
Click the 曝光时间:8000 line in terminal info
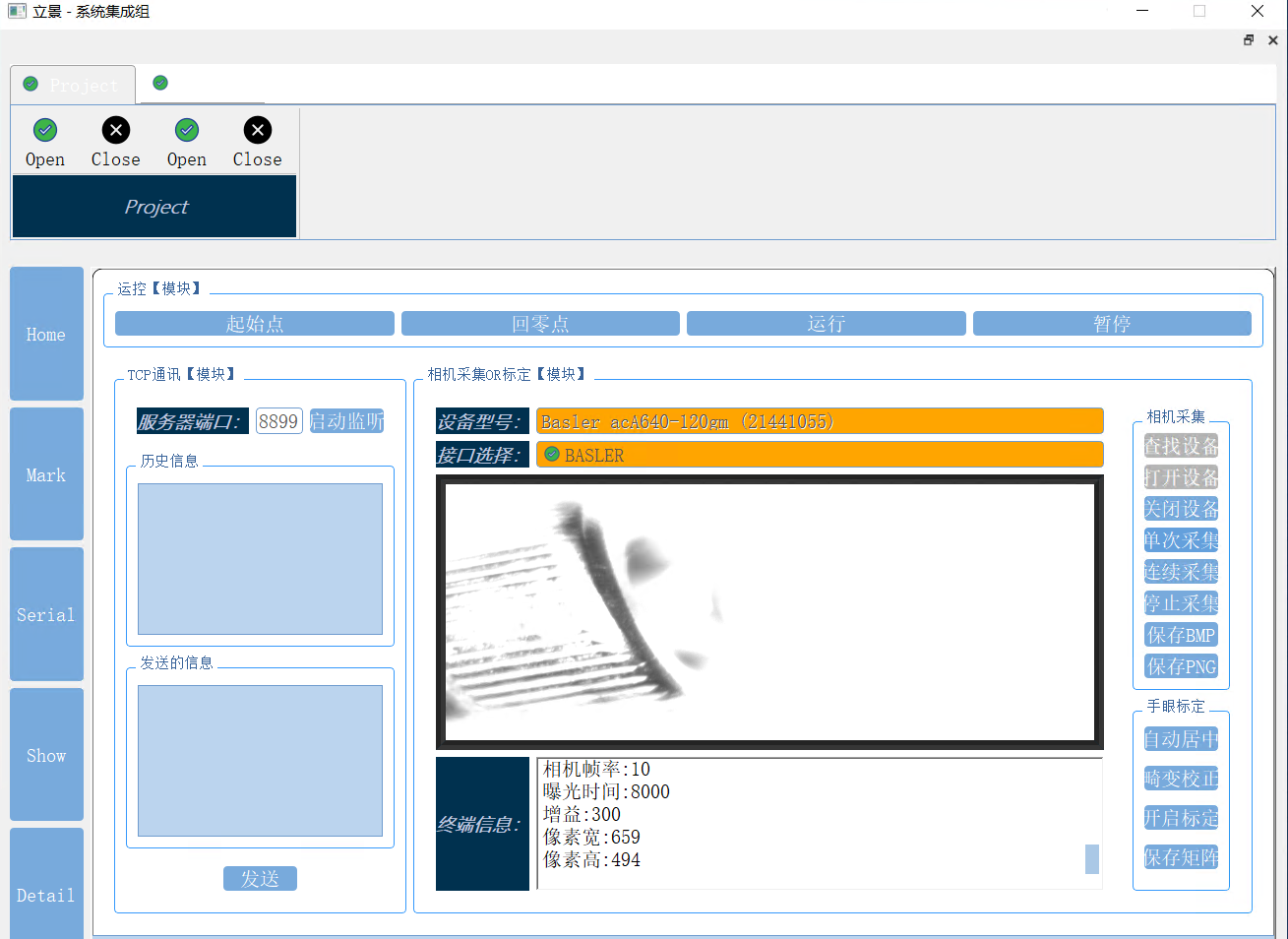pyautogui.click(x=606, y=791)
